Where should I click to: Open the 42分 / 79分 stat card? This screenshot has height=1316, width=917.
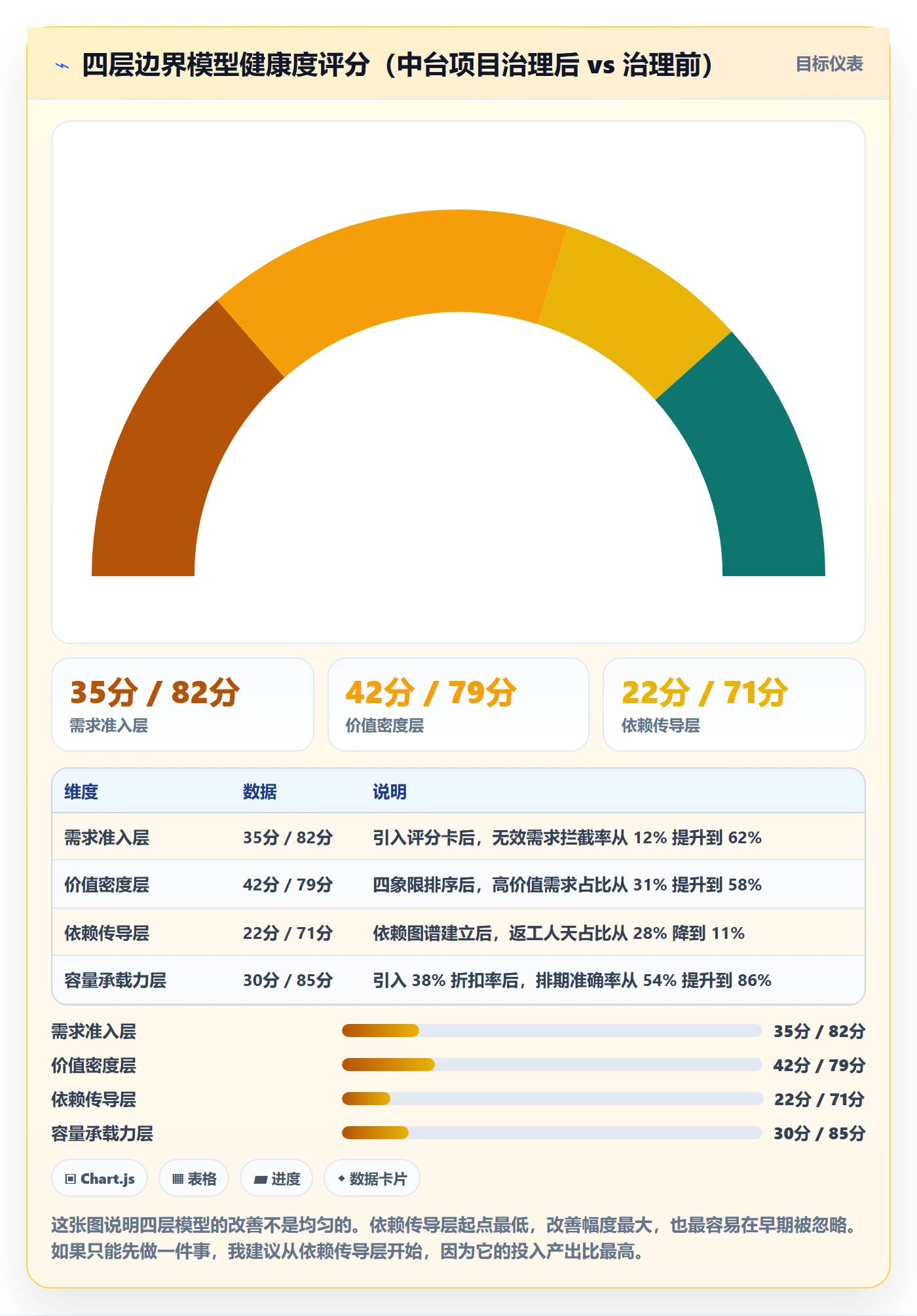[458, 704]
